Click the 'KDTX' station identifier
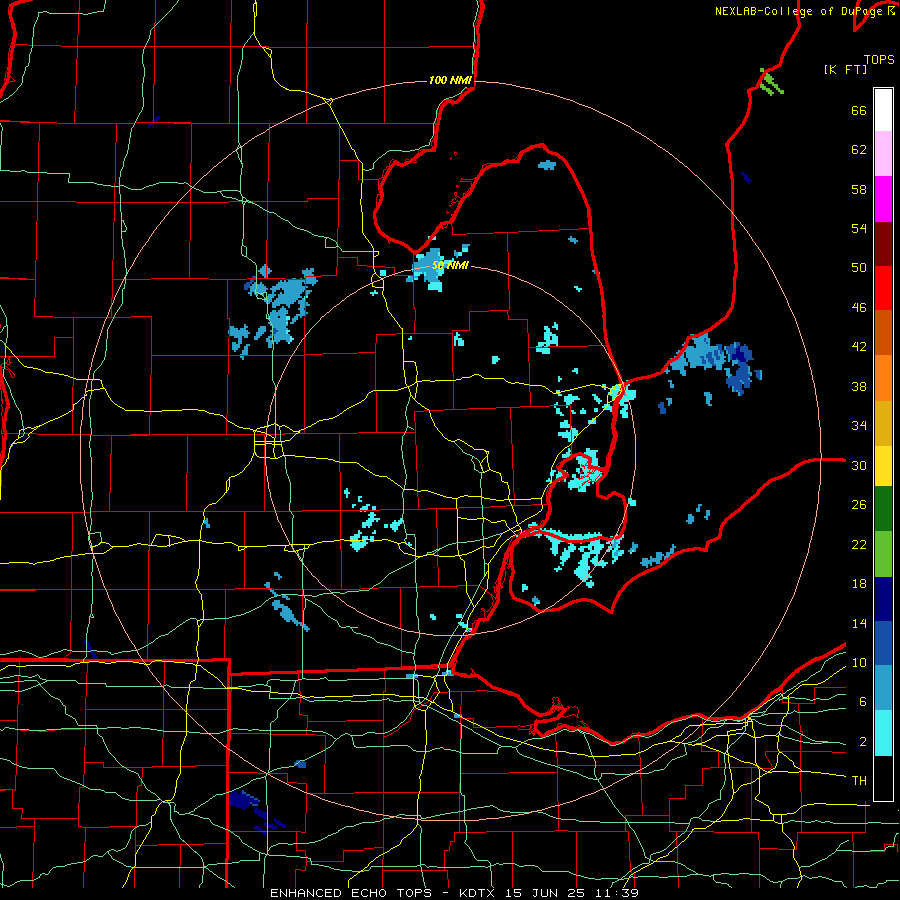 [479, 893]
